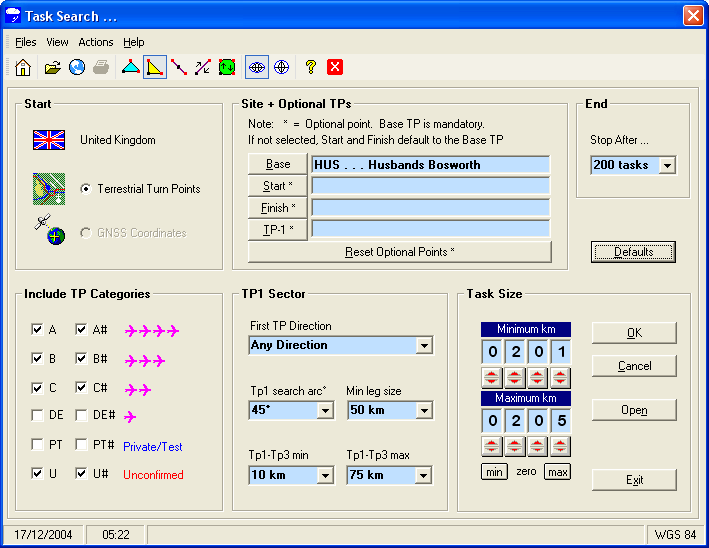Open the Min leg size dropdown

(x=424, y=410)
